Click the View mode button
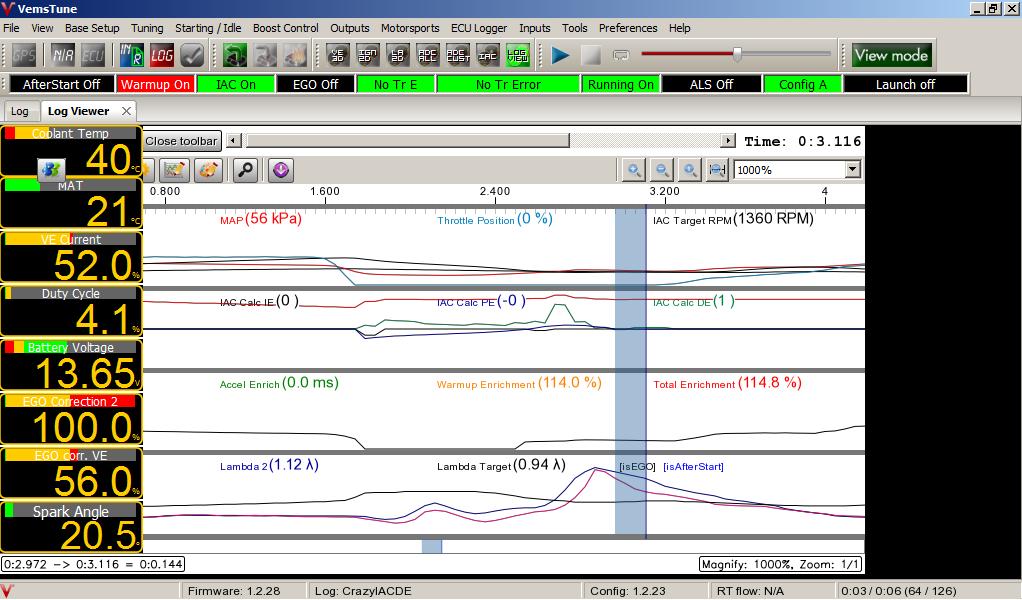 click(x=891, y=55)
